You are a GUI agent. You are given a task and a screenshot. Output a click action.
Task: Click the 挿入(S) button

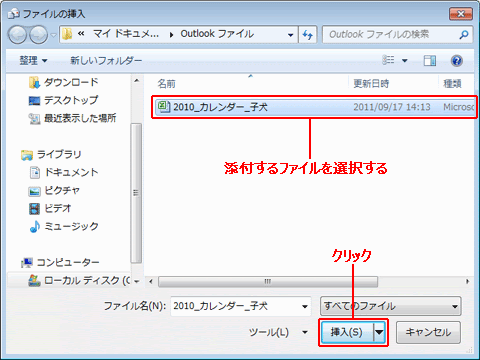[347, 332]
